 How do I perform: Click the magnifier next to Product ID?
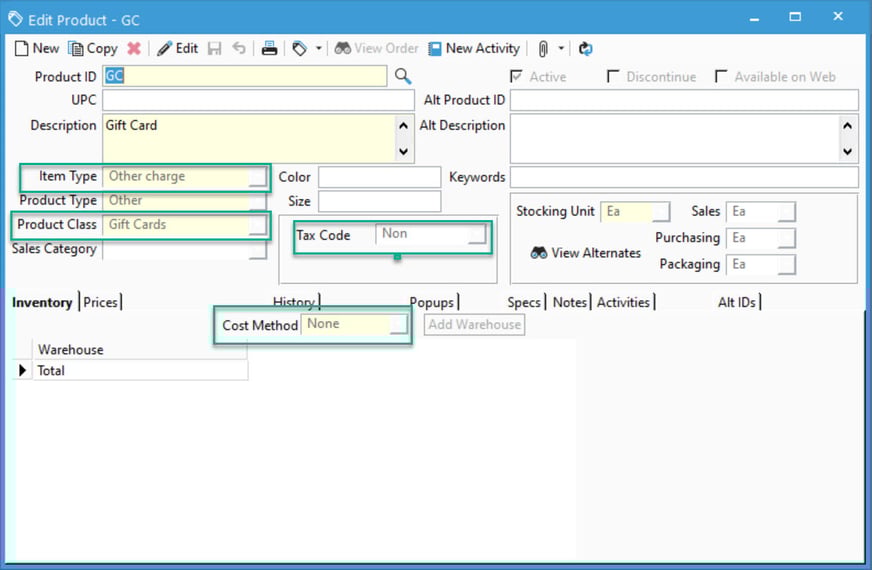click(402, 76)
